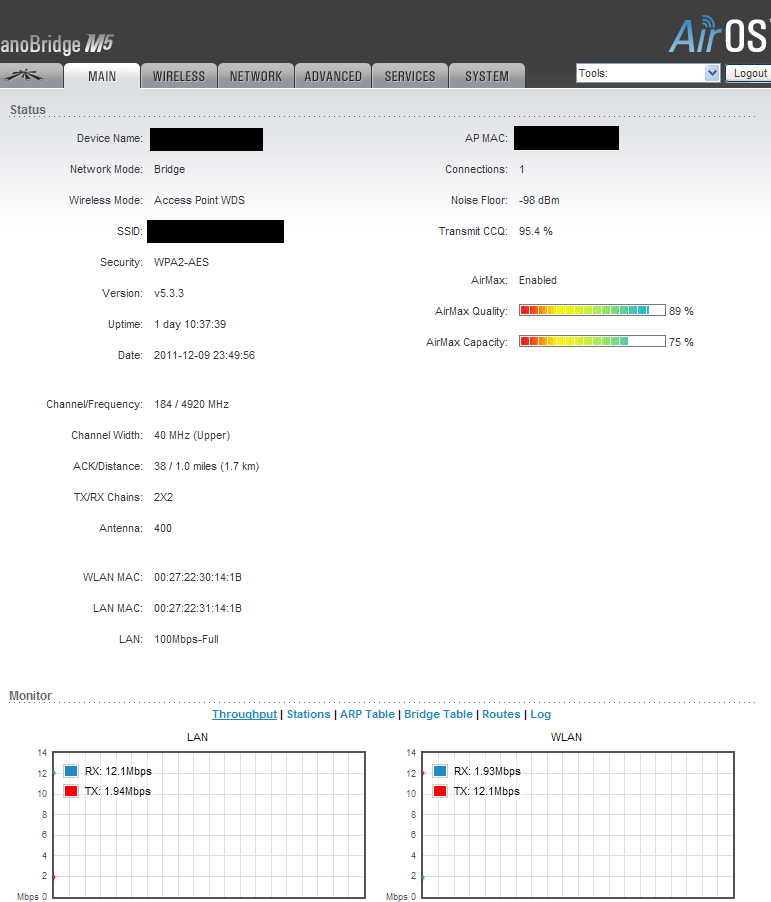Select the WLAN 'RX: 1.93Mbps' label
This screenshot has height=902, width=771.
pyautogui.click(x=487, y=771)
